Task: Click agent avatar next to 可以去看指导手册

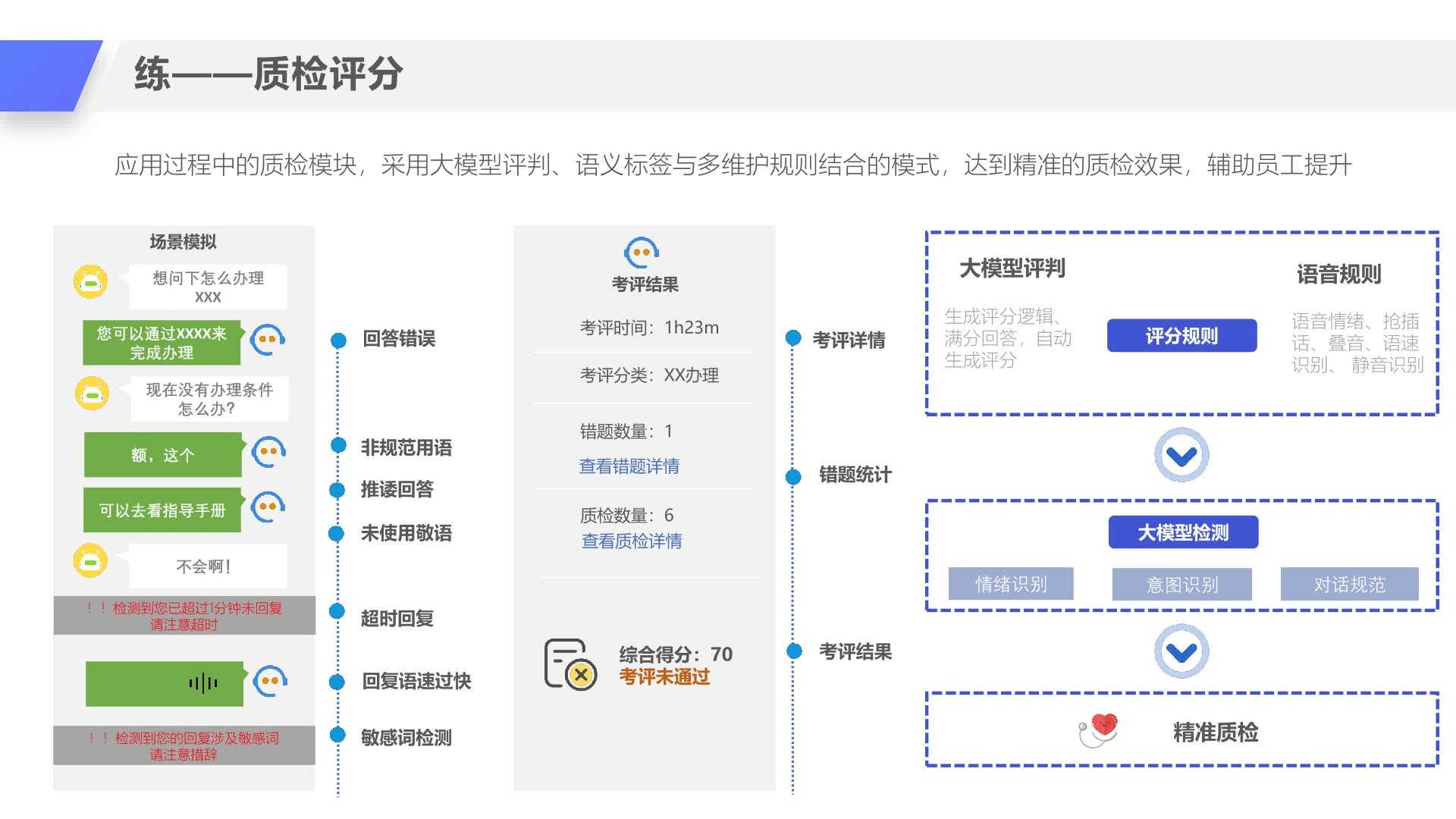Action: (x=268, y=507)
